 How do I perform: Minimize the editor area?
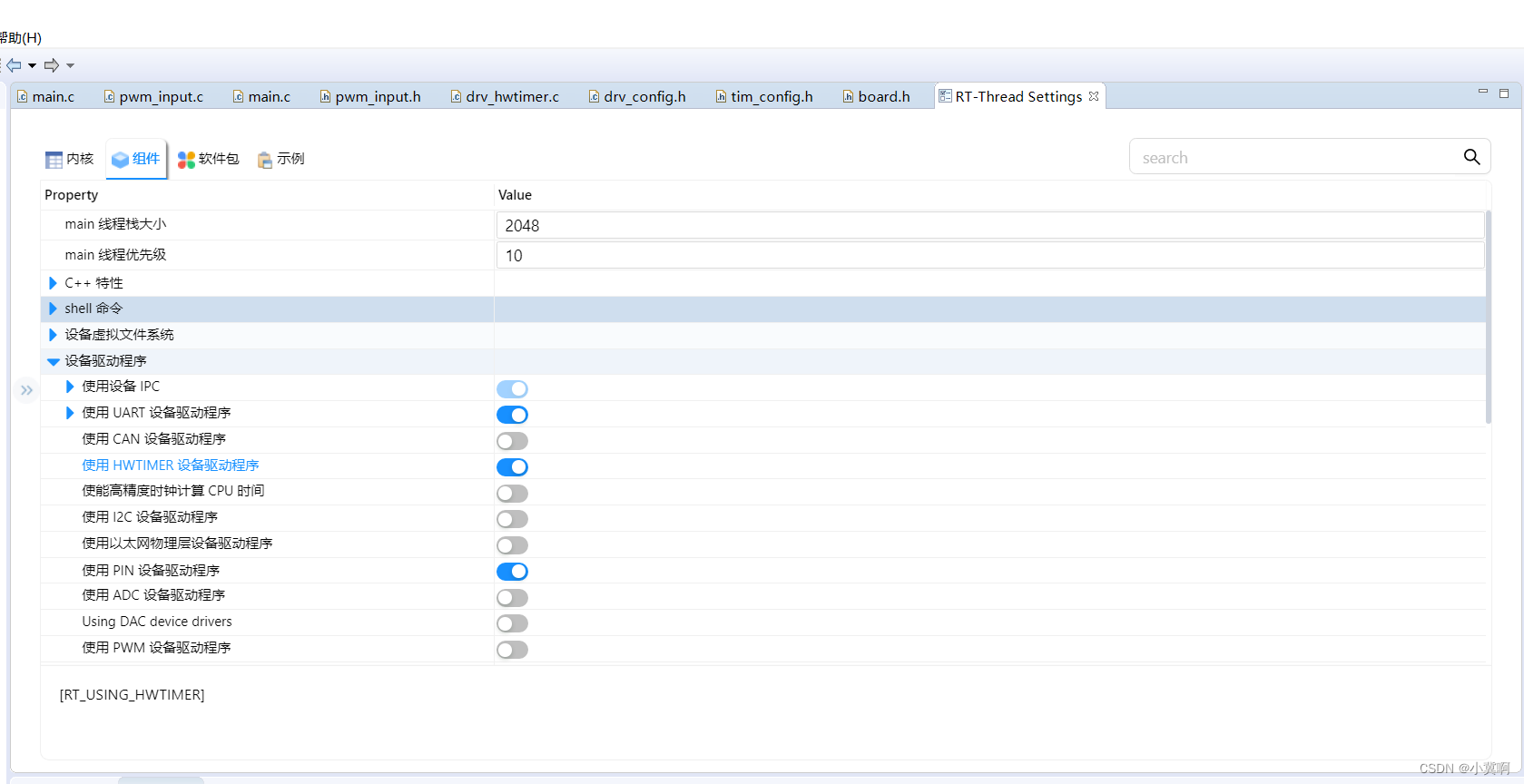coord(1483,92)
